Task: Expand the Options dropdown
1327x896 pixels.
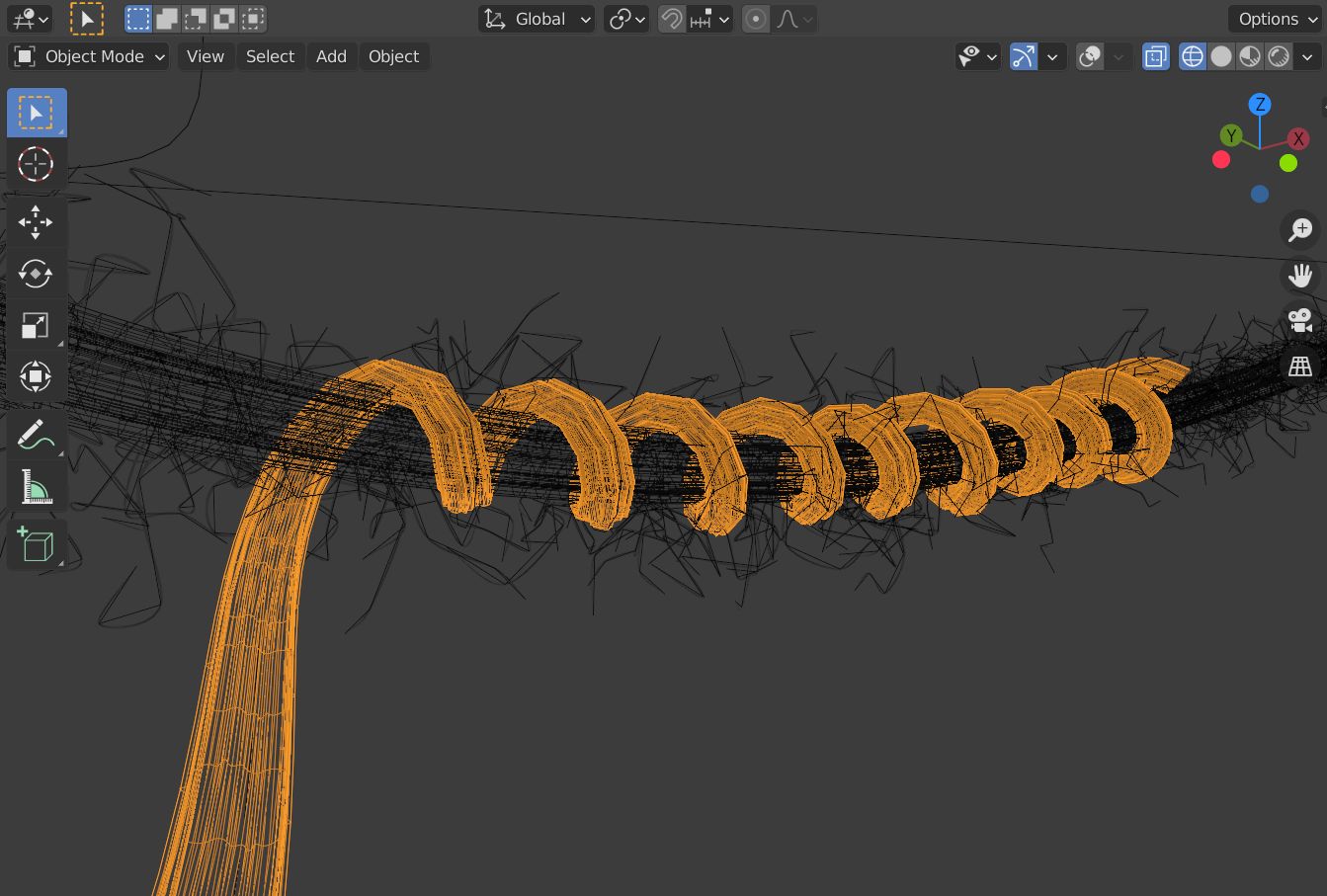Action: click(x=1276, y=19)
